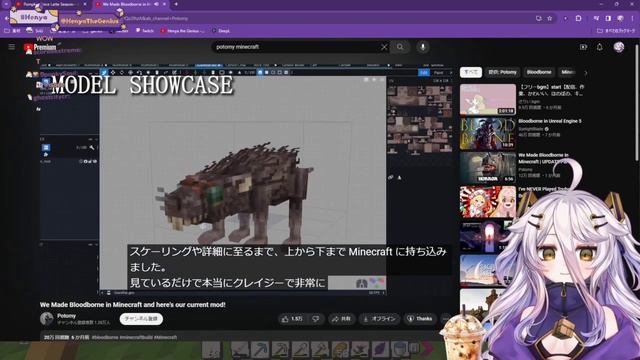Open 'Bloodborne in Unreal Engine 5' title

(549, 121)
